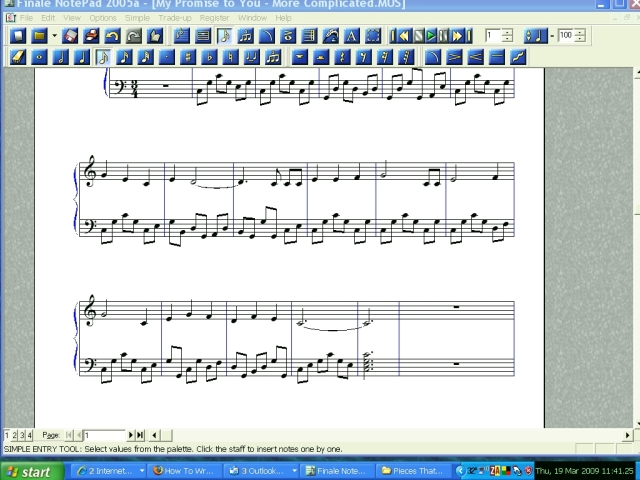Select the Eraser tool in the palette

pos(17,57)
